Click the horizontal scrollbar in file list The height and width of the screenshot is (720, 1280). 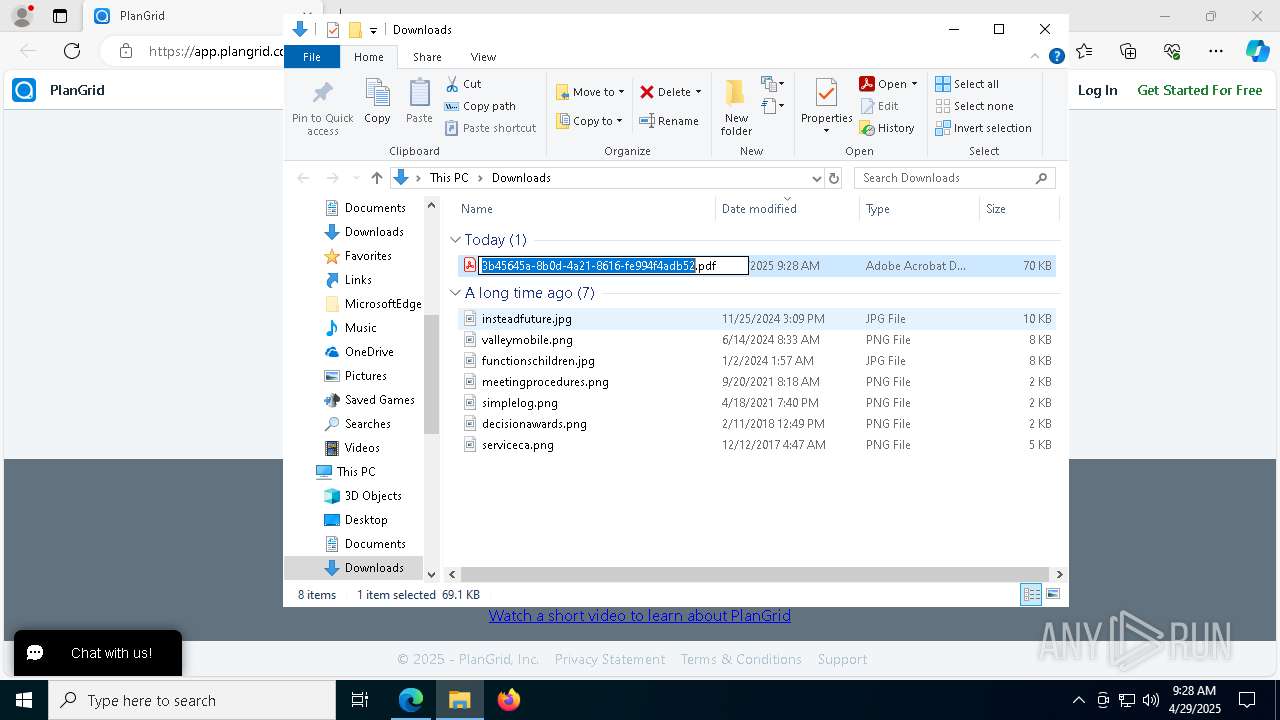click(755, 575)
